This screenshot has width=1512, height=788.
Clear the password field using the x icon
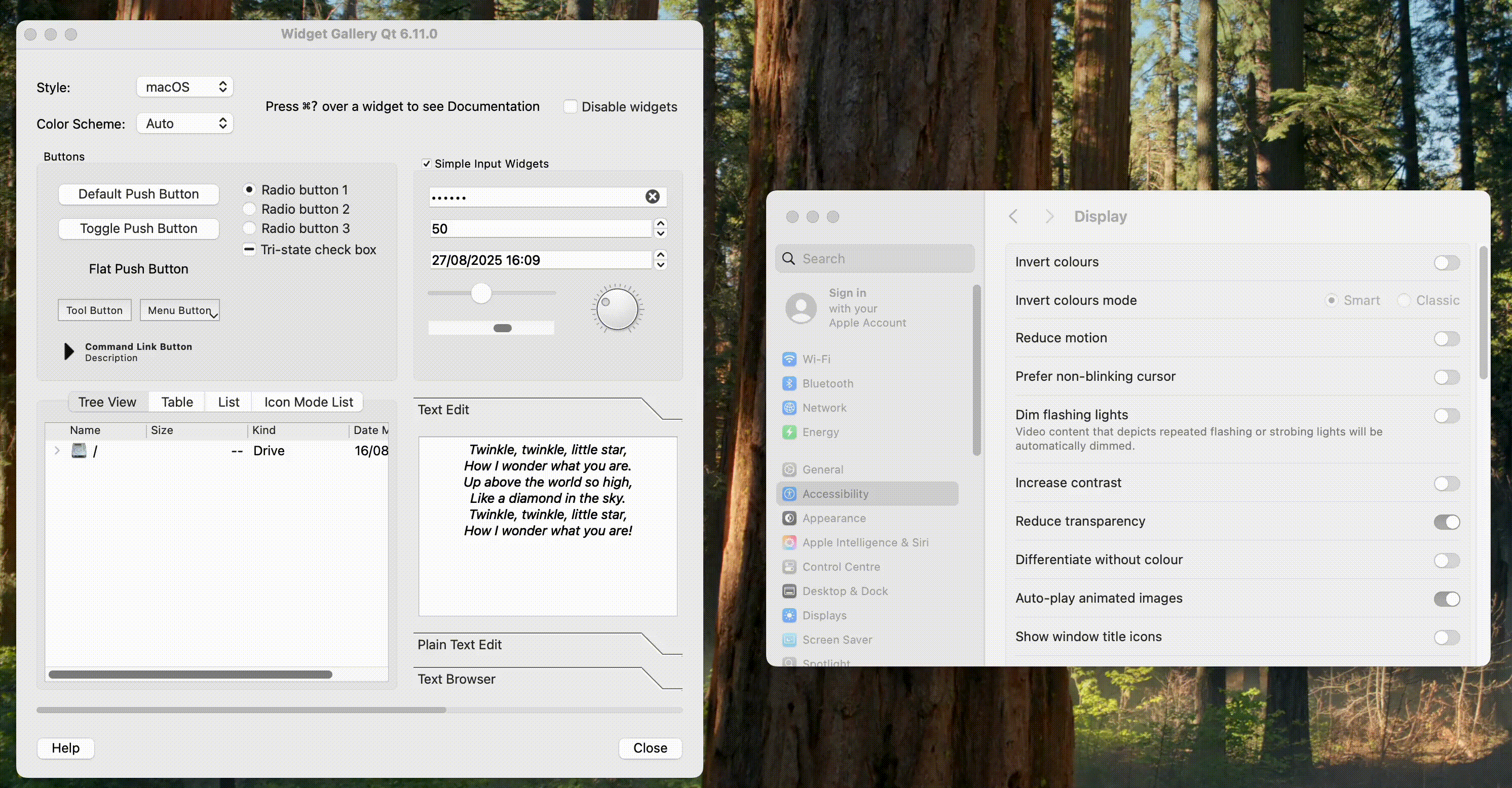(652, 196)
